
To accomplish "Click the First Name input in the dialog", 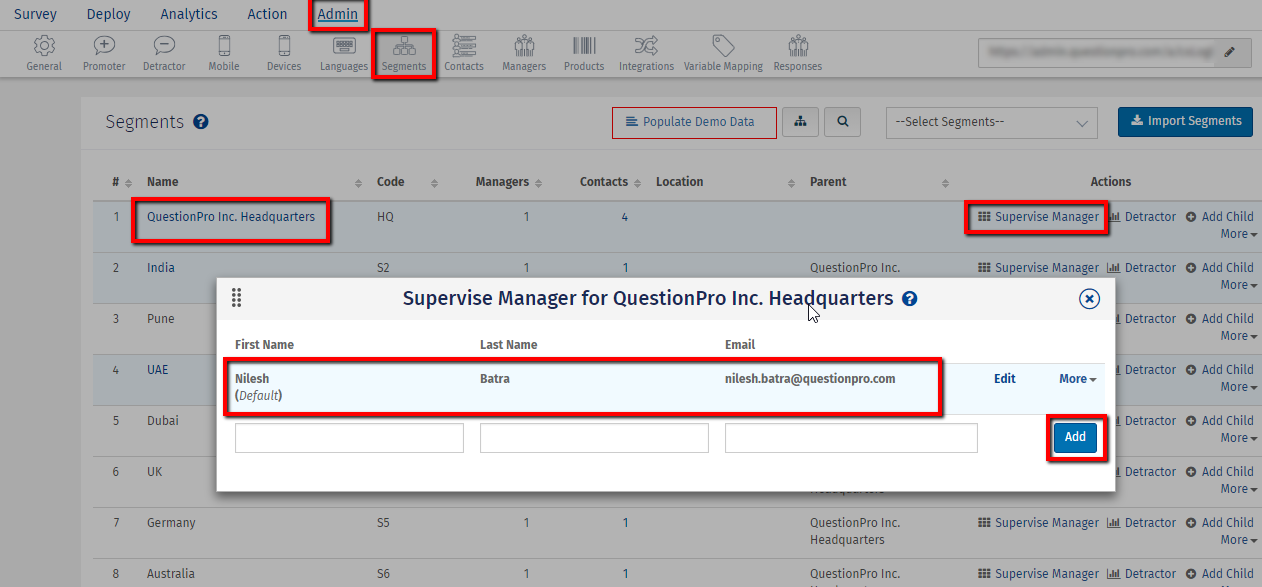I will click(x=348, y=437).
